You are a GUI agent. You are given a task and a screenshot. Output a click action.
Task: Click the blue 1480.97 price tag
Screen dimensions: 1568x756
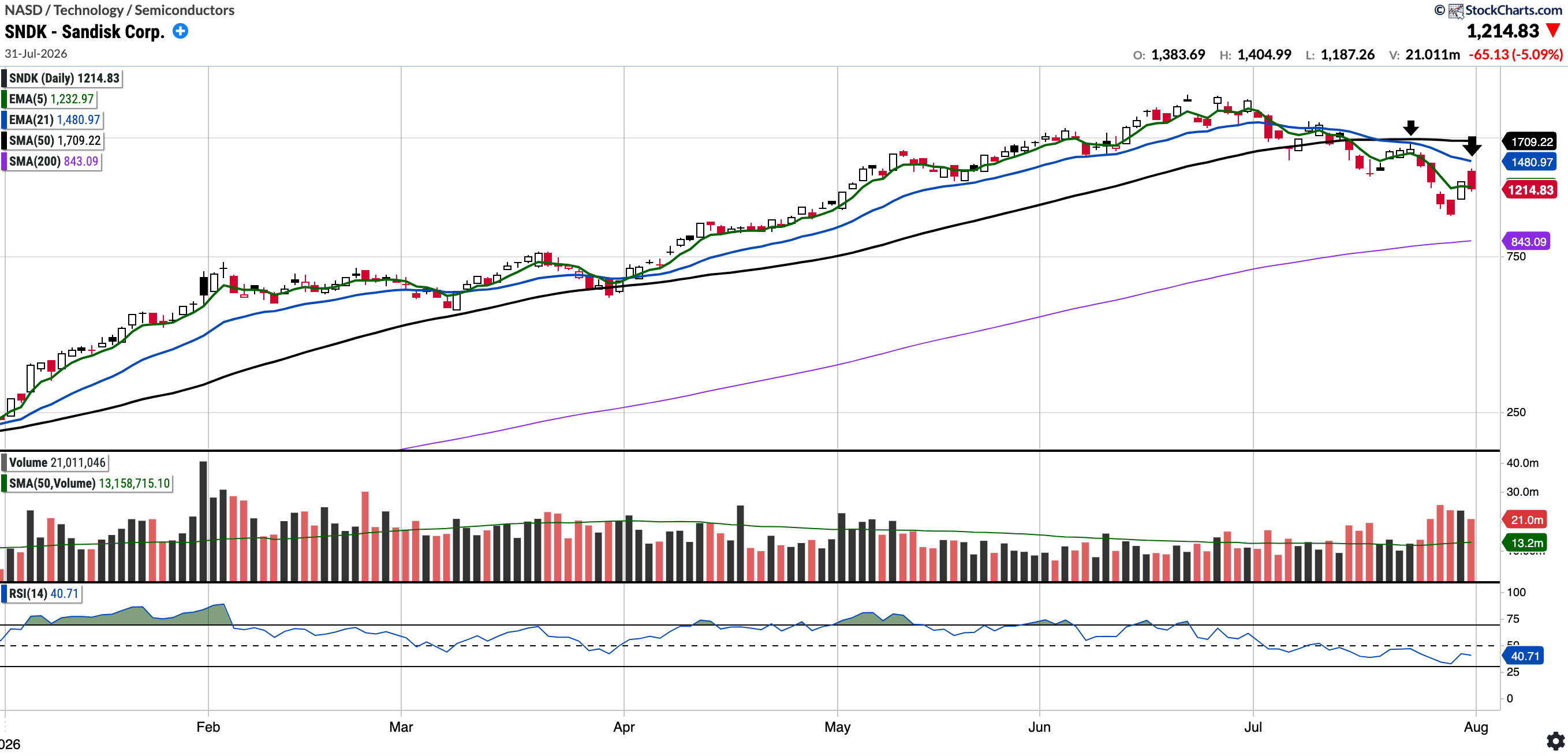1530,162
